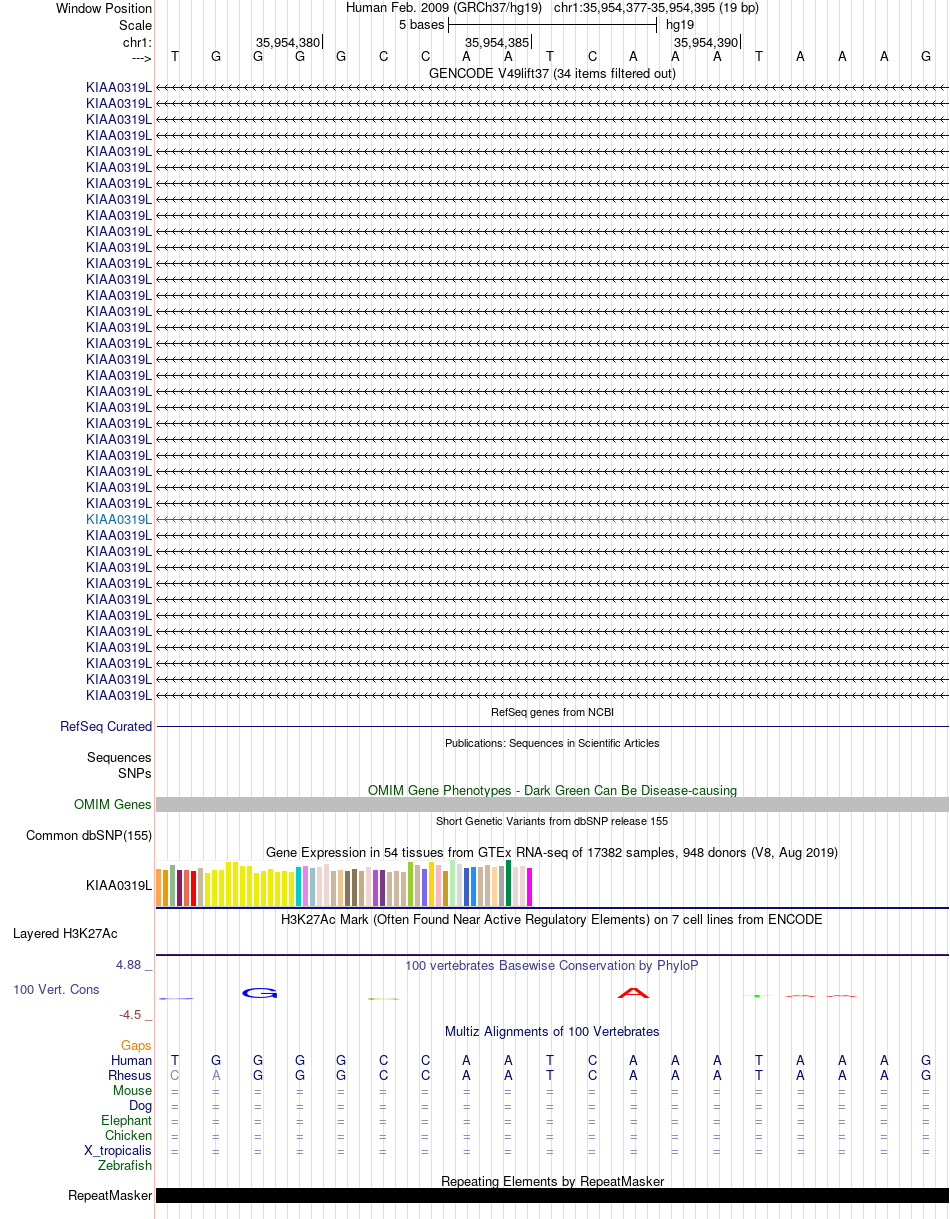Click coordinate label 35,954,385
This screenshot has height=1219, width=950.
497,43
